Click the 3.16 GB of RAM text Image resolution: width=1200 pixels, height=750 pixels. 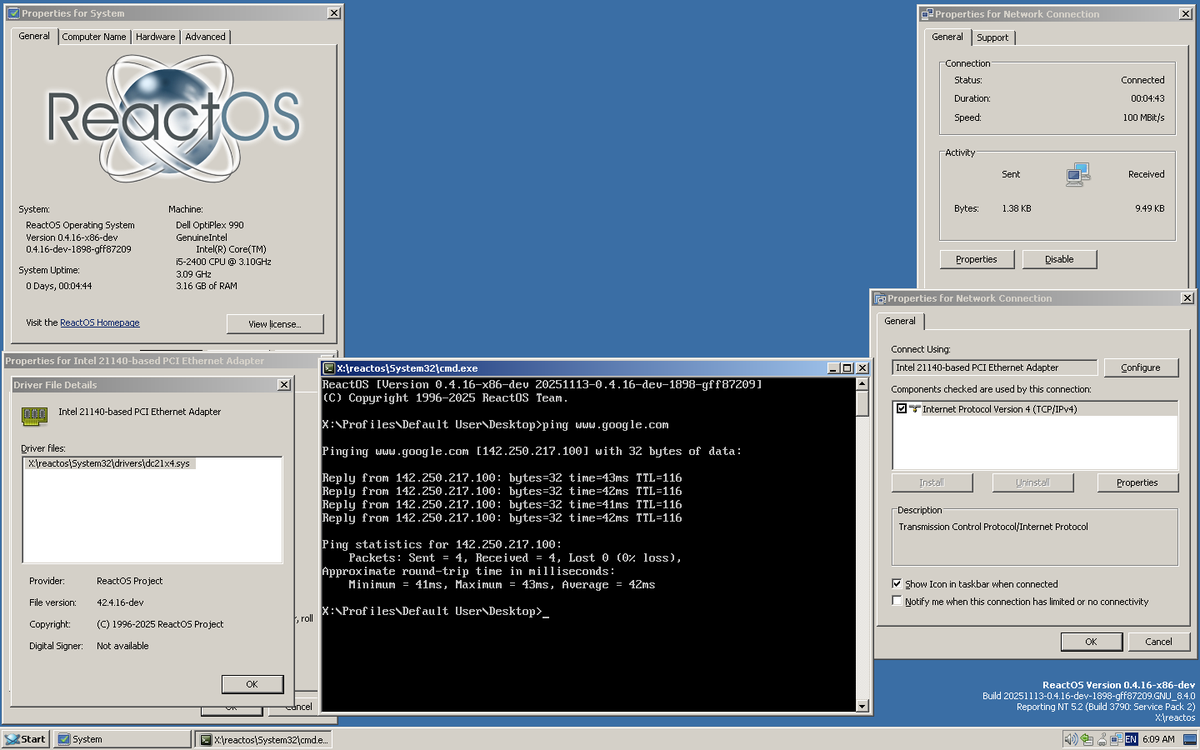pyautogui.click(x=207, y=286)
